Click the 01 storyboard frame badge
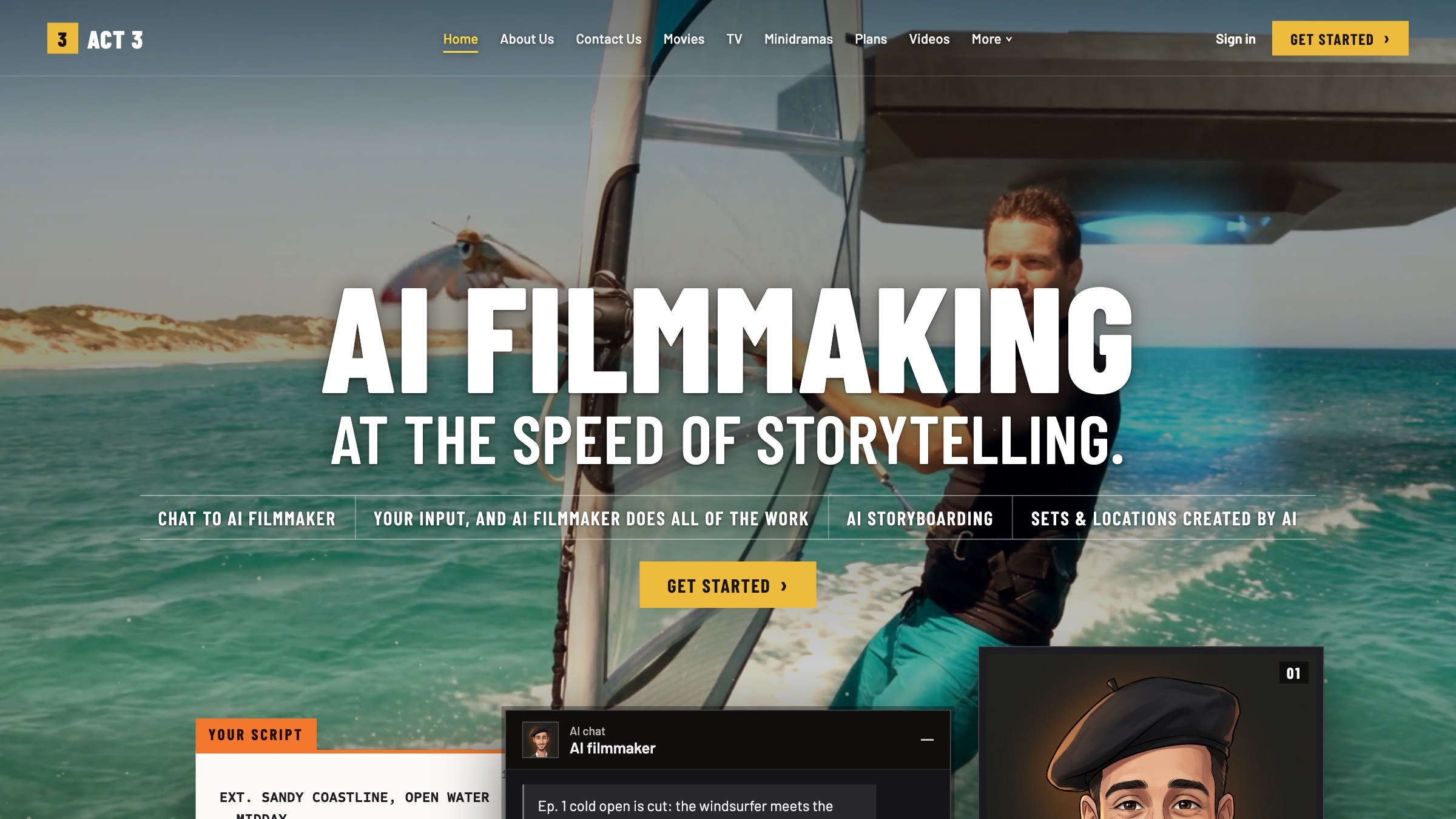The image size is (1456, 819). pyautogui.click(x=1293, y=673)
